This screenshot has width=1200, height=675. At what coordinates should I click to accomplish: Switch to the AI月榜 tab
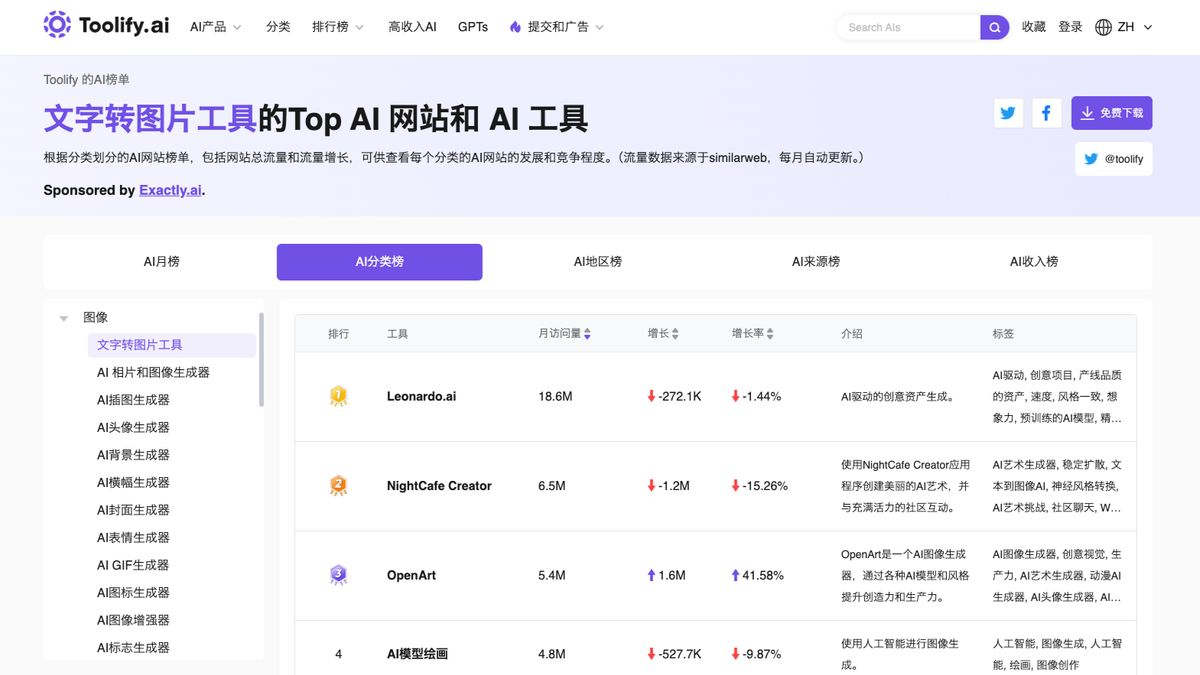click(162, 262)
